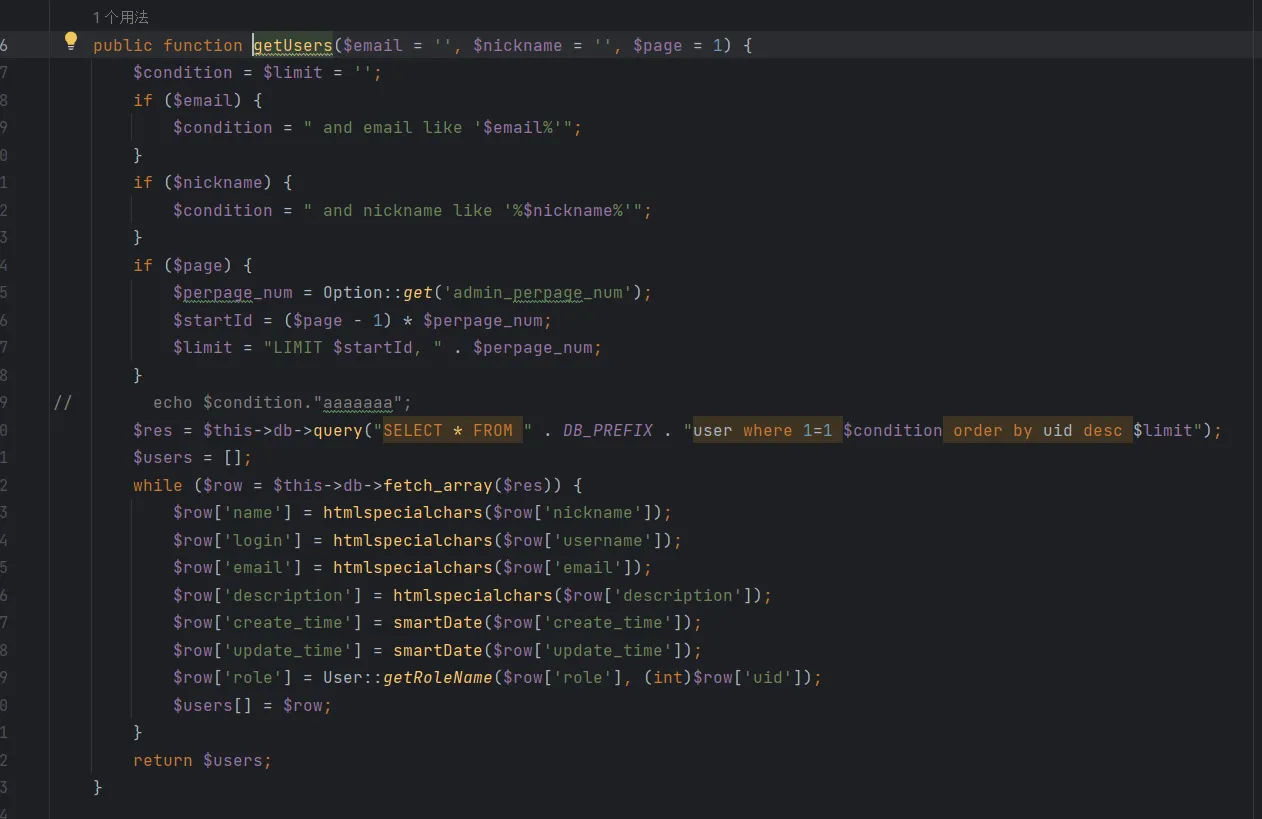1262x819 pixels.
Task: Select the "SELECT * FROM" SQL string fragment
Action: (x=448, y=430)
